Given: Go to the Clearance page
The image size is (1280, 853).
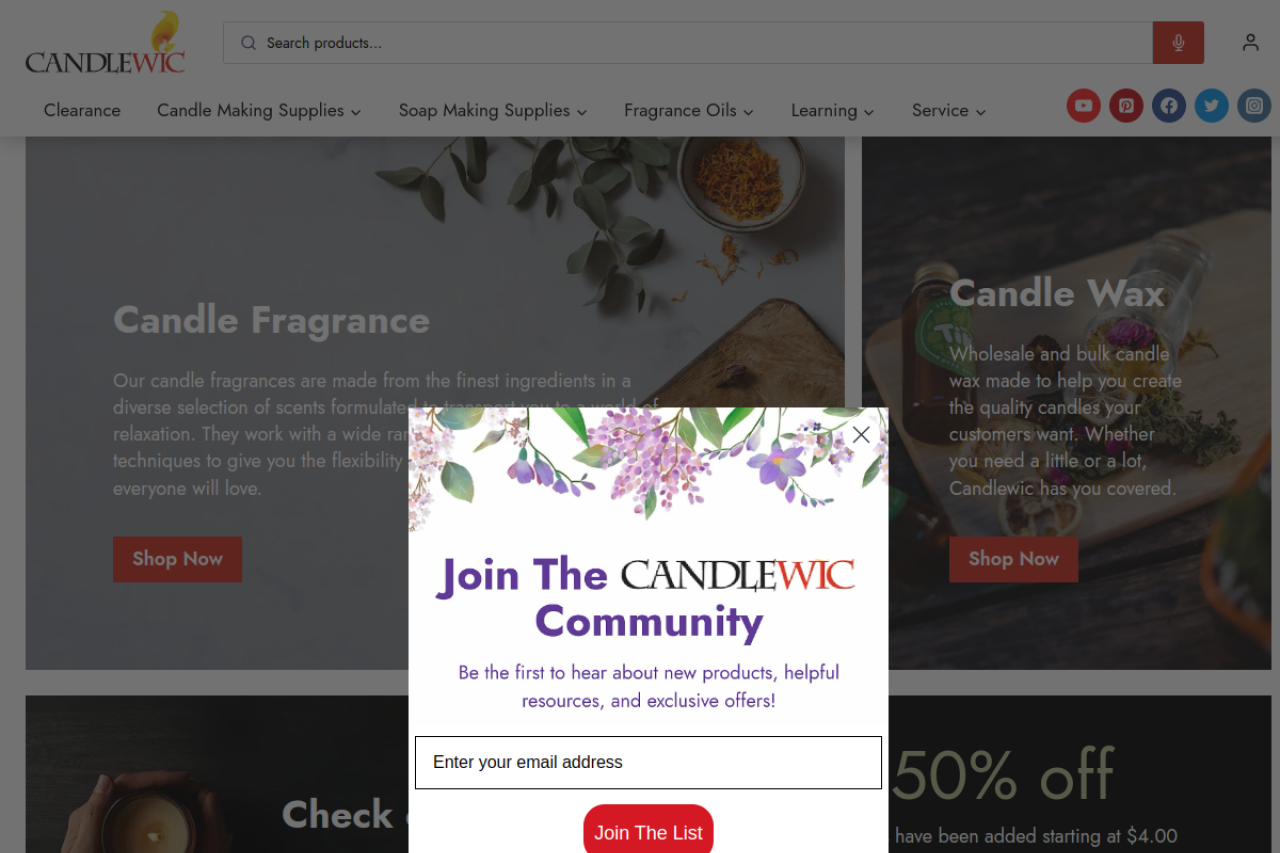Looking at the screenshot, I should pos(82,111).
